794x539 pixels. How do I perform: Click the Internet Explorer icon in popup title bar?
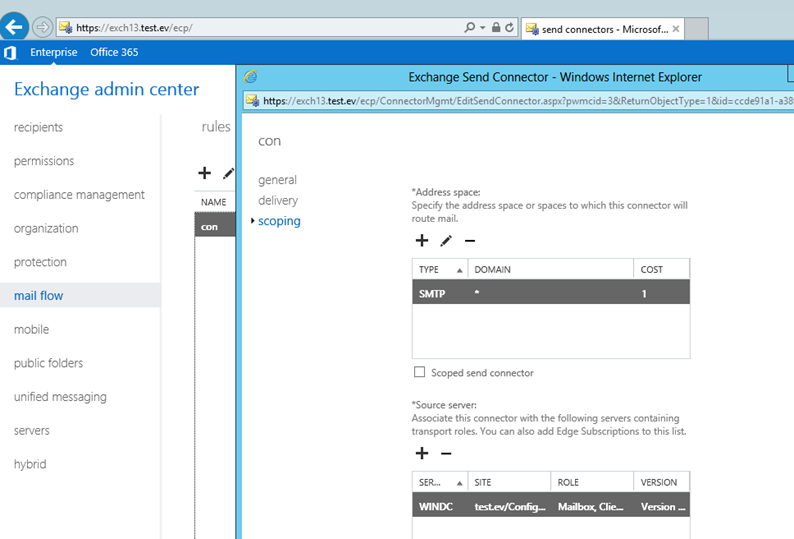251,76
